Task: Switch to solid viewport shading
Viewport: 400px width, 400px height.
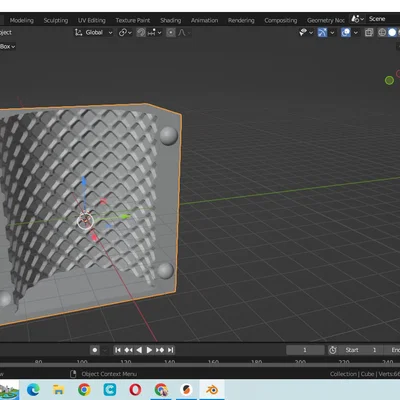Action: point(392,32)
